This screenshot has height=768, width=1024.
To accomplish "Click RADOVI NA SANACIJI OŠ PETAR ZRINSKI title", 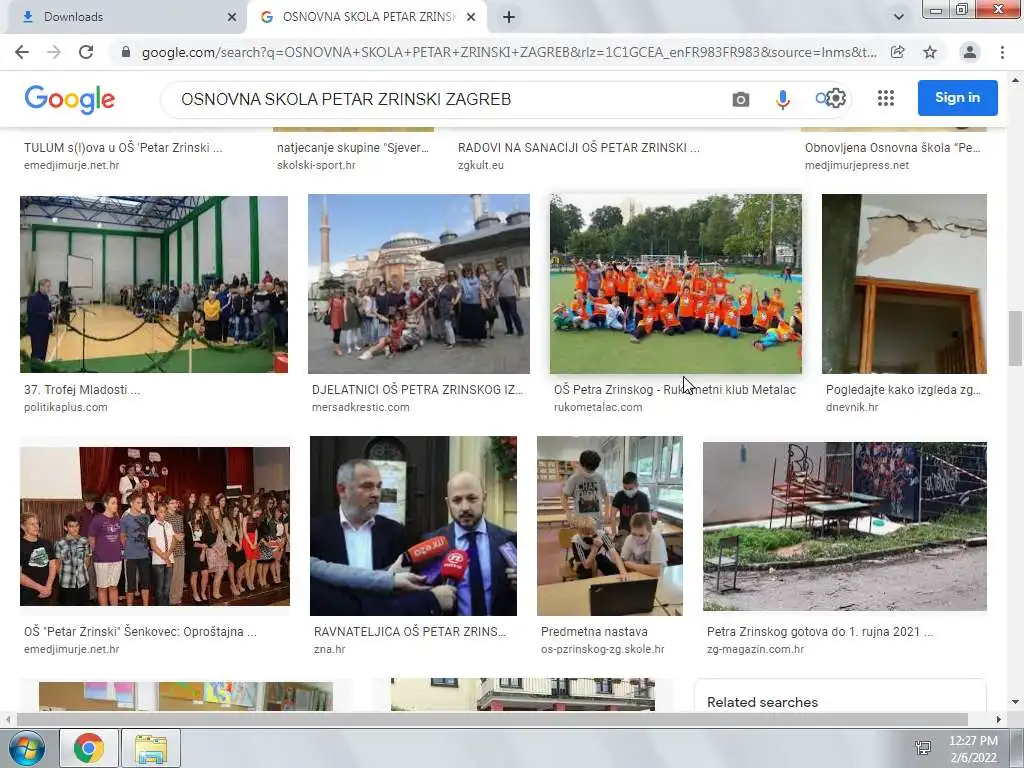I will tap(579, 148).
